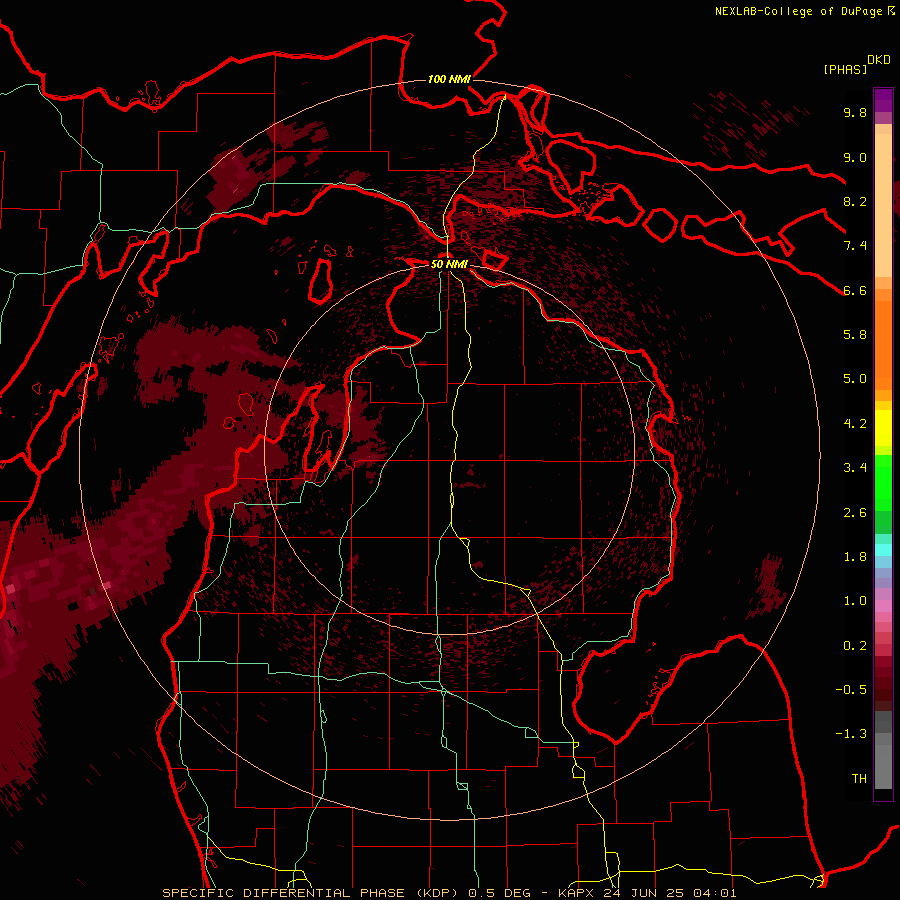Pick the pink band of the color scale
Viewport: 900px width, 900px height.
coord(883,606)
